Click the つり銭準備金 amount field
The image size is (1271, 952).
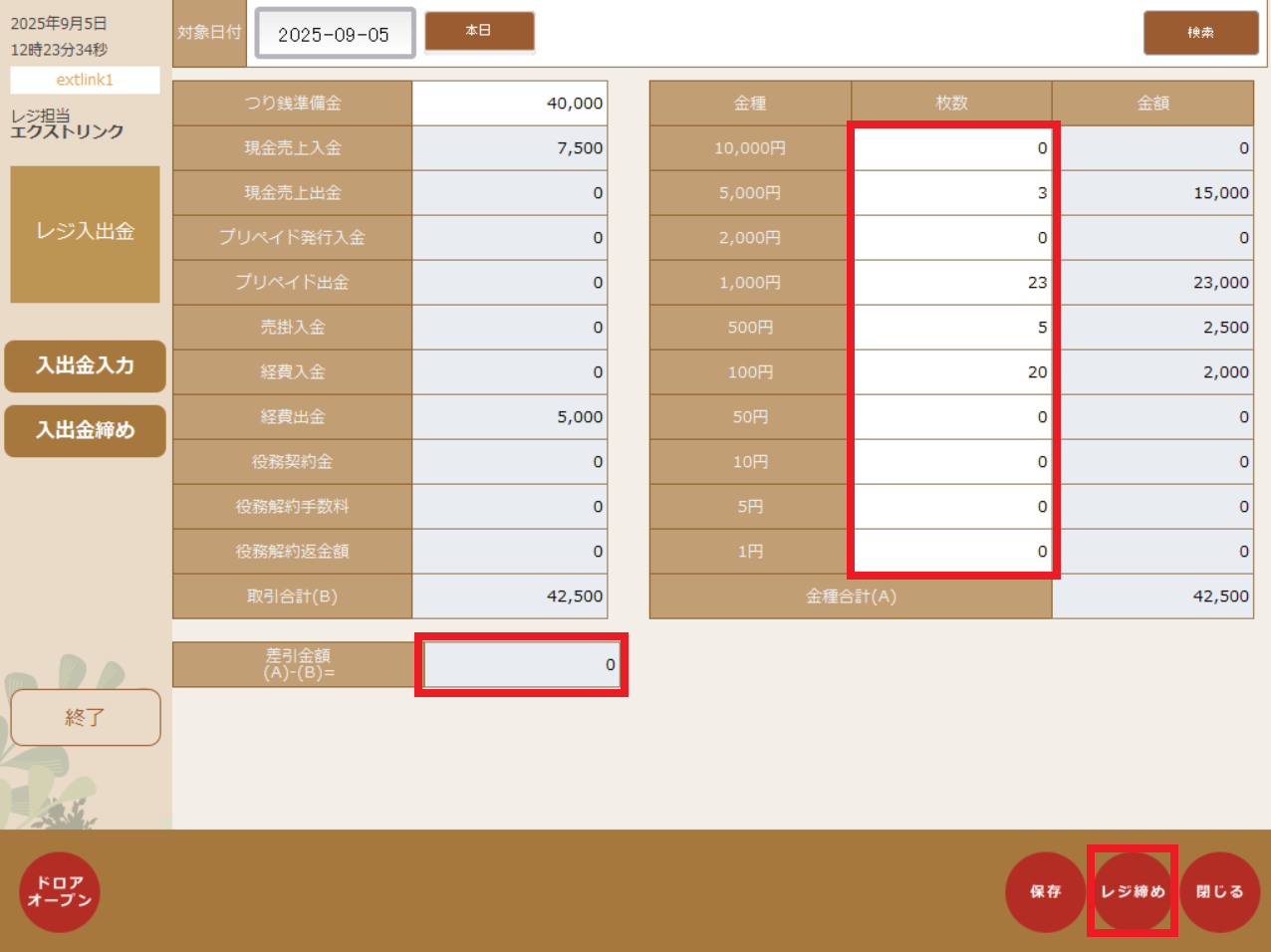coord(509,104)
